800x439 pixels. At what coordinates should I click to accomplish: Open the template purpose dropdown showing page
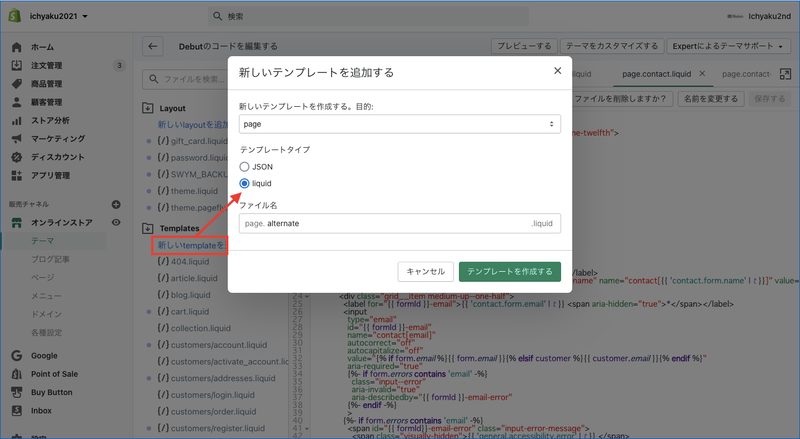pos(399,124)
